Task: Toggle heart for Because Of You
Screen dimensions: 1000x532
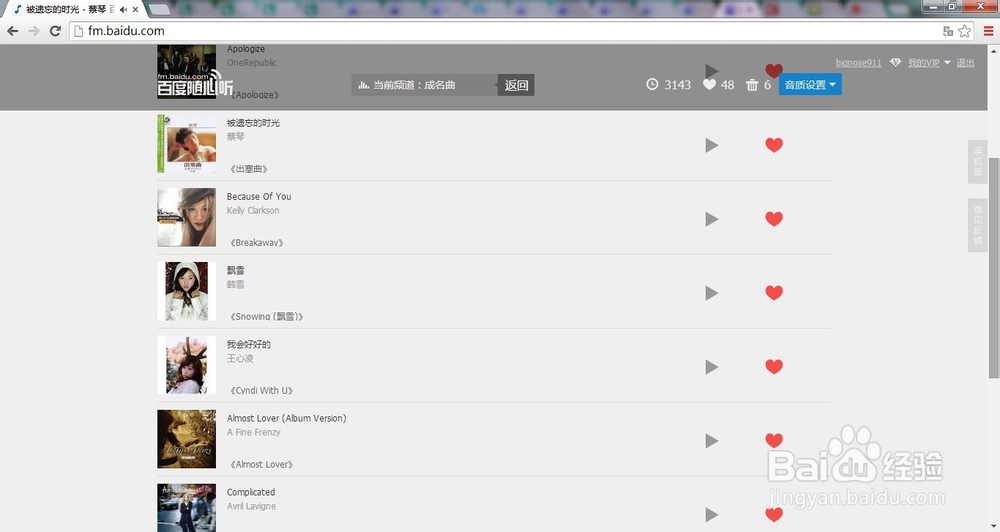Action: click(774, 219)
